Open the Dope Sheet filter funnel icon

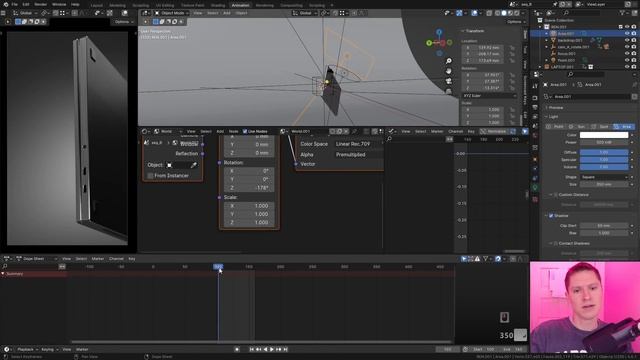click(485, 259)
